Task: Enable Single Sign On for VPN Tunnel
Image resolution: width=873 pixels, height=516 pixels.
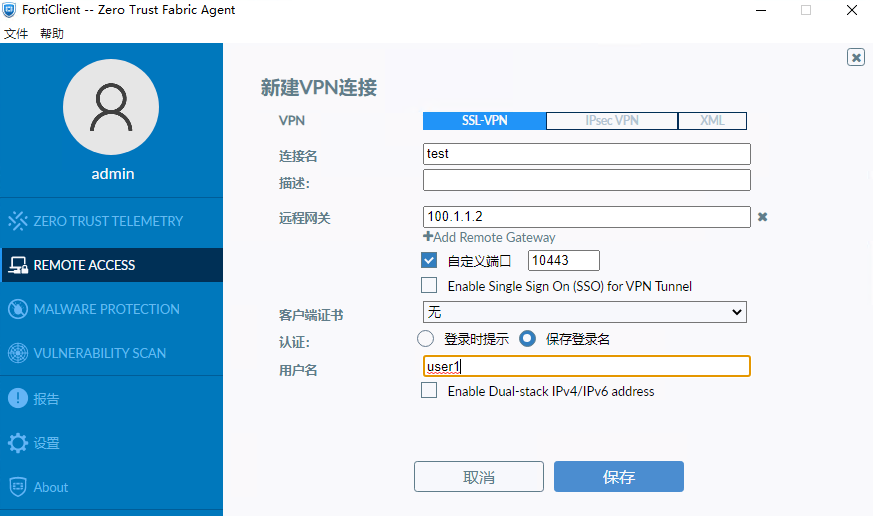Action: pos(430,286)
